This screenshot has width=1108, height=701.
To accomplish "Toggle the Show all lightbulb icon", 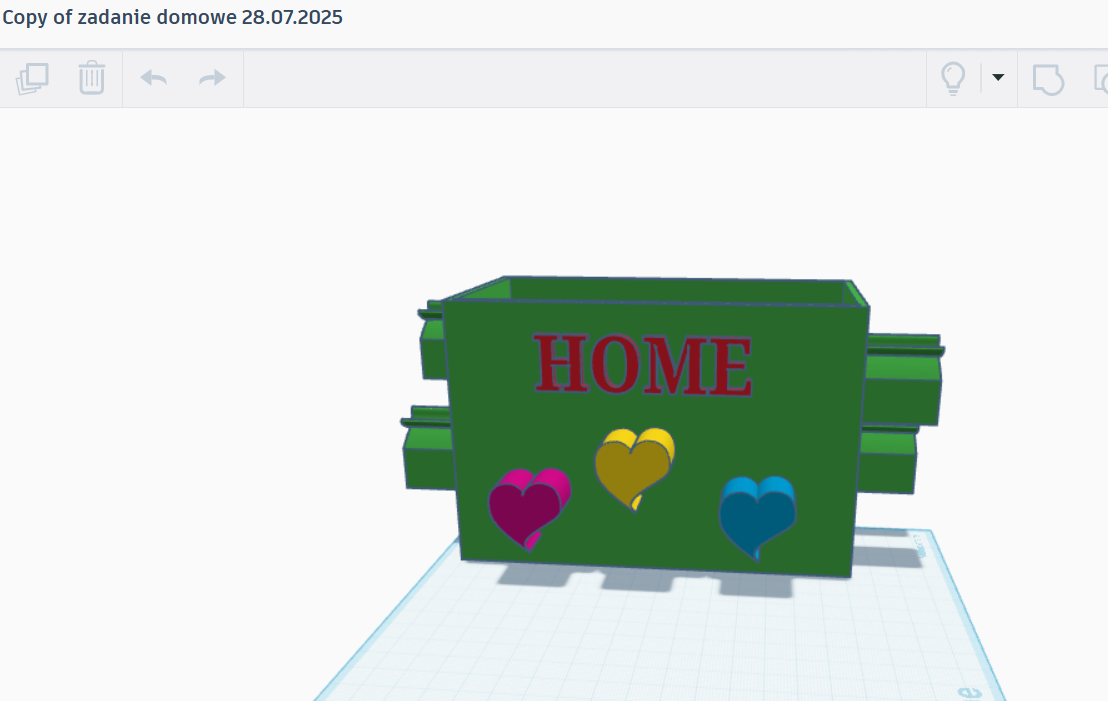I will 953,78.
